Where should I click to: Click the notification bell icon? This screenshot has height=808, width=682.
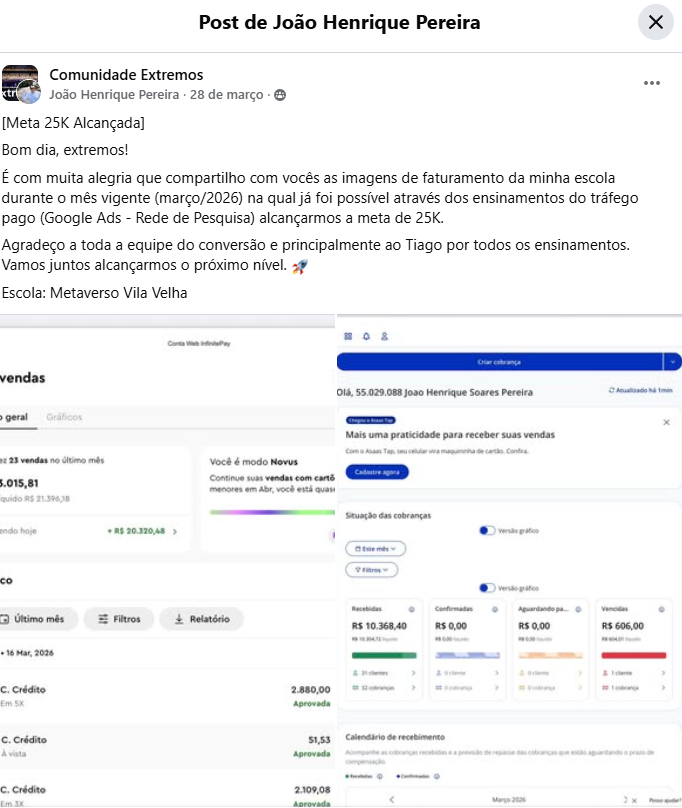click(366, 336)
